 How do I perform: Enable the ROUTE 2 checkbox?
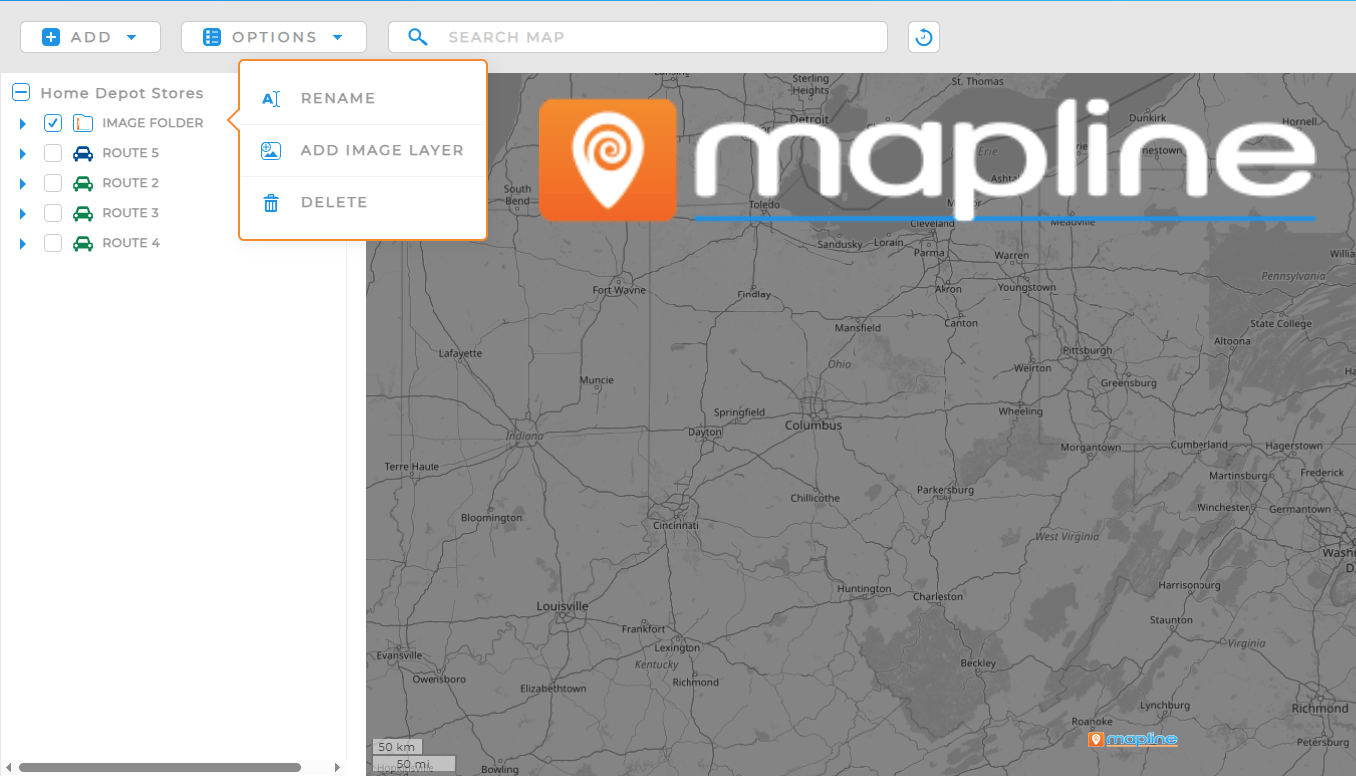53,183
